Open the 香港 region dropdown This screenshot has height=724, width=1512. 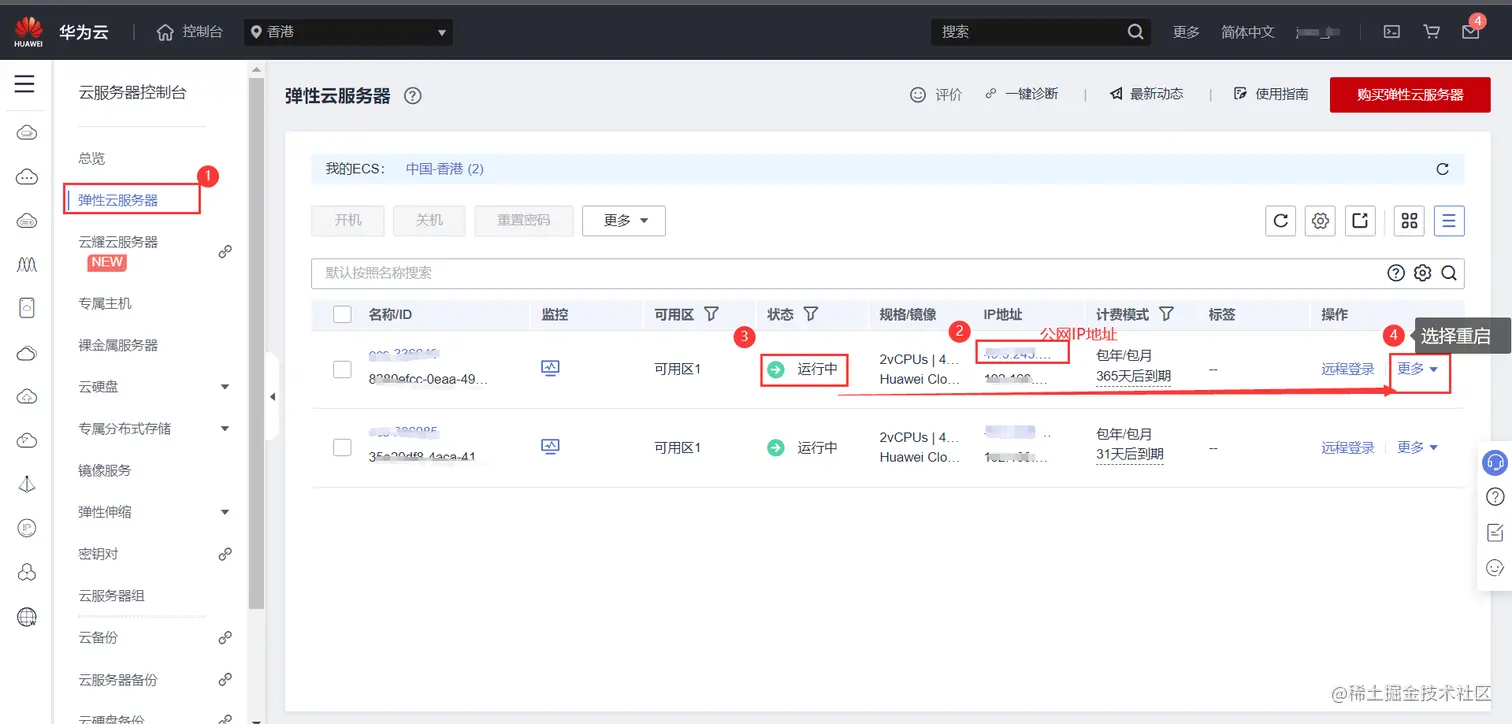[348, 32]
